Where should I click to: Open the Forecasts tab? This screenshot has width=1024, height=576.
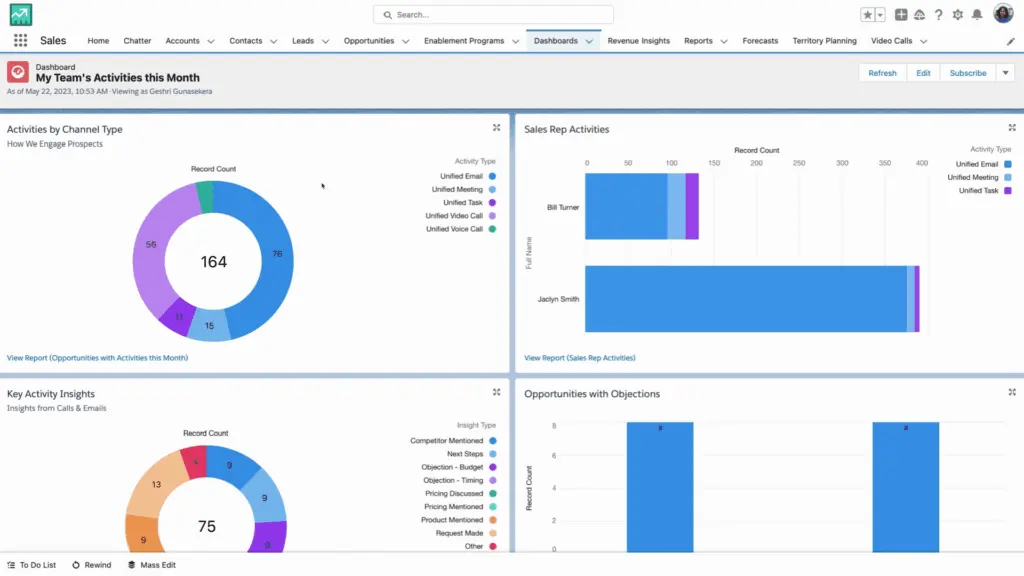pos(760,40)
